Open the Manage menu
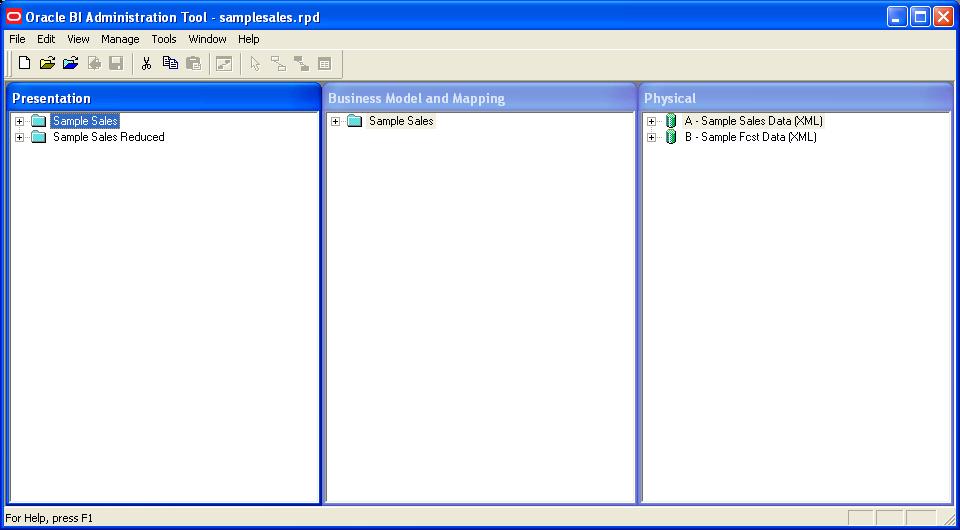The height and width of the screenshot is (530, 960). tap(120, 39)
